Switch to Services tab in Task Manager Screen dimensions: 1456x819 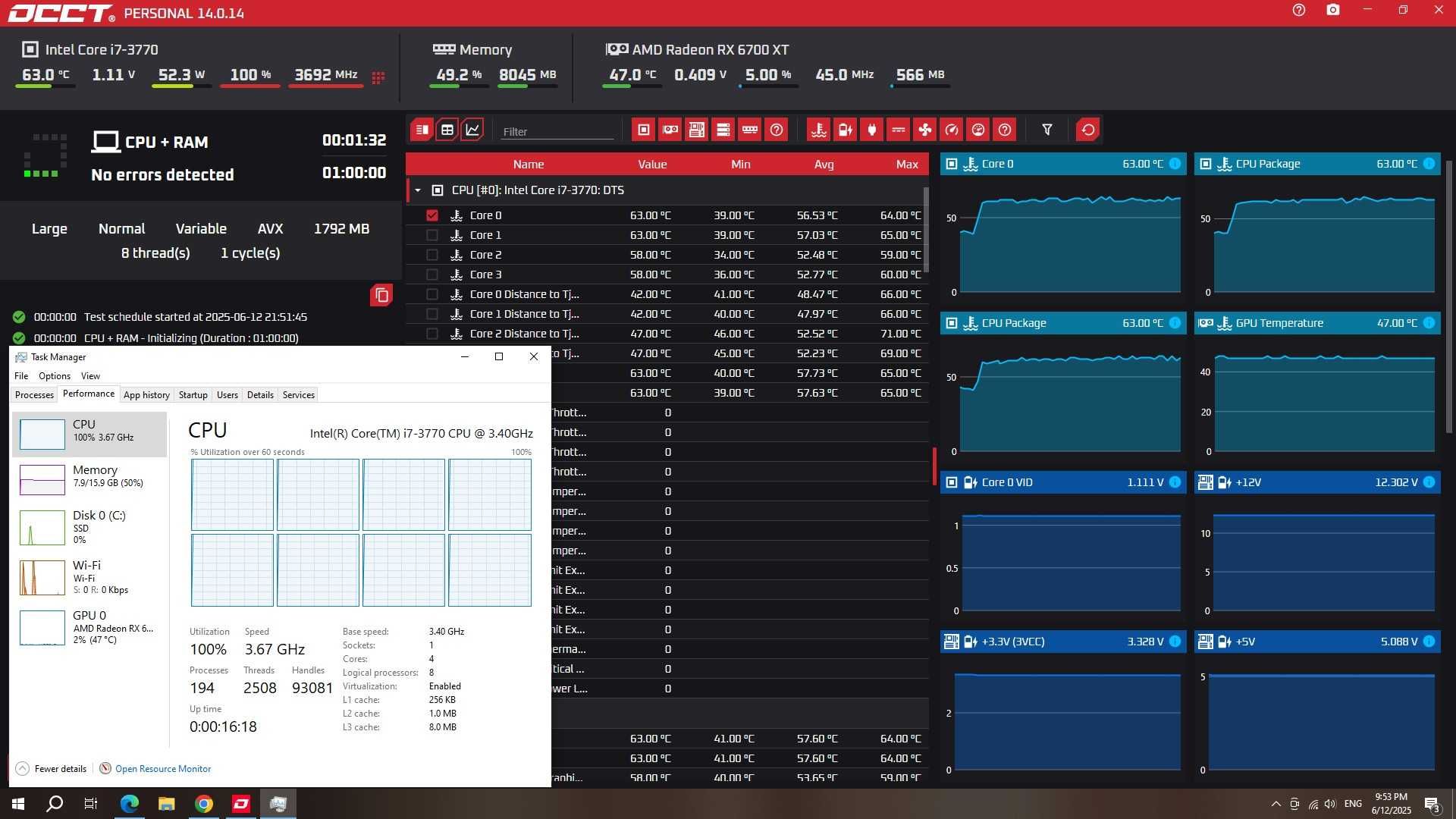299,395
